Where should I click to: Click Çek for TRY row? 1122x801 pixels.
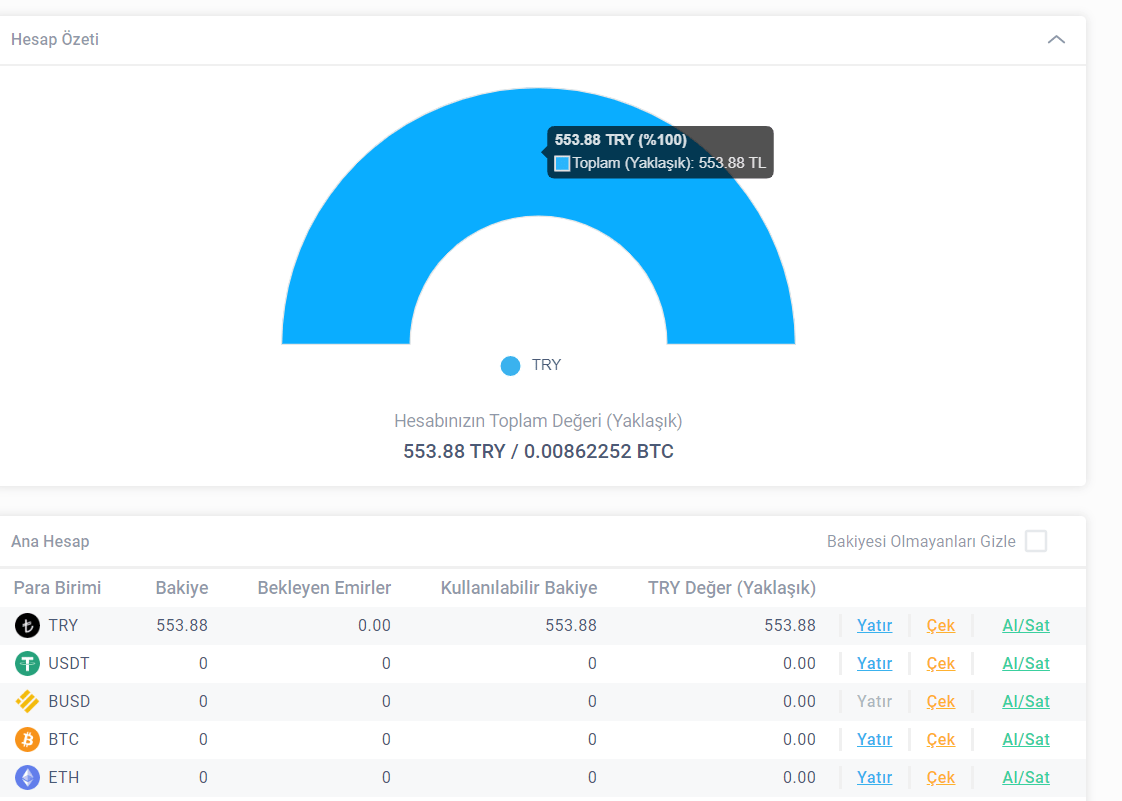click(940, 626)
